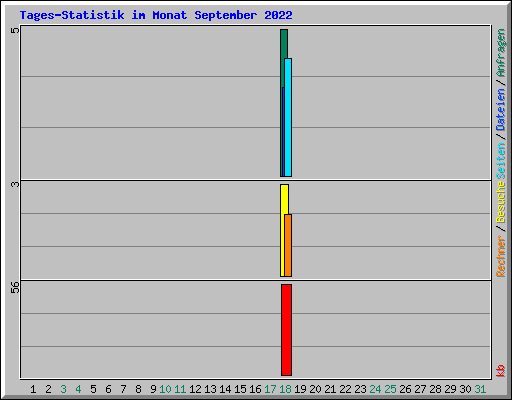Click day label '8' on the x-axis
Viewport: 512px width, 400px height.
(x=138, y=389)
